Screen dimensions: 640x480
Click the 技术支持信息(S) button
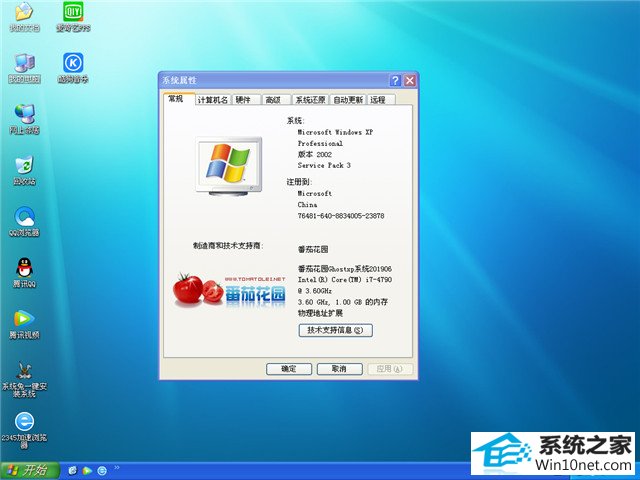click(x=336, y=330)
